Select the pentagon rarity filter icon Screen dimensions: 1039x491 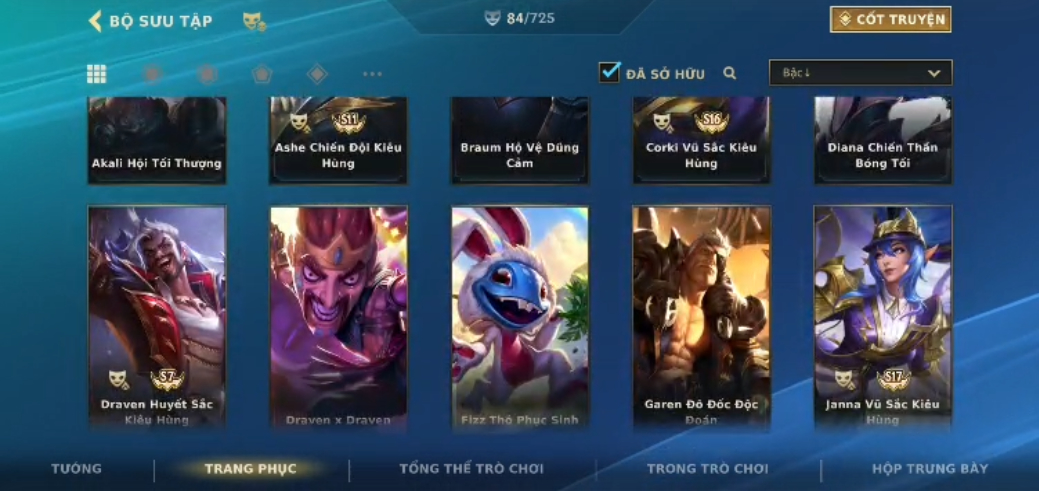click(262, 74)
